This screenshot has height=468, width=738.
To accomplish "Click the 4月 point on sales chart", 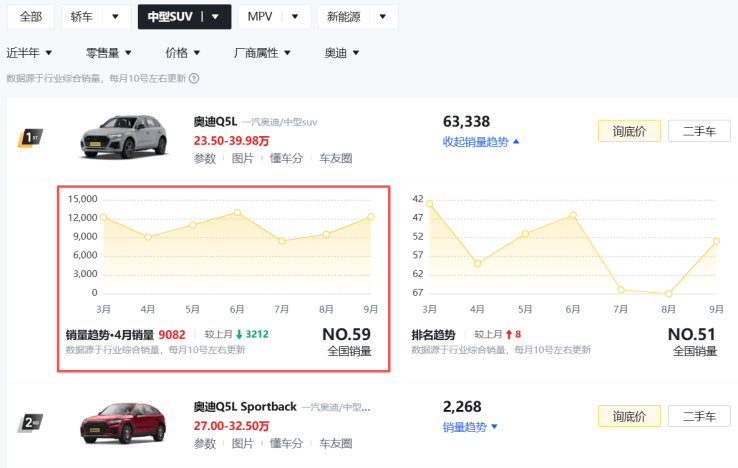I will point(148,237).
